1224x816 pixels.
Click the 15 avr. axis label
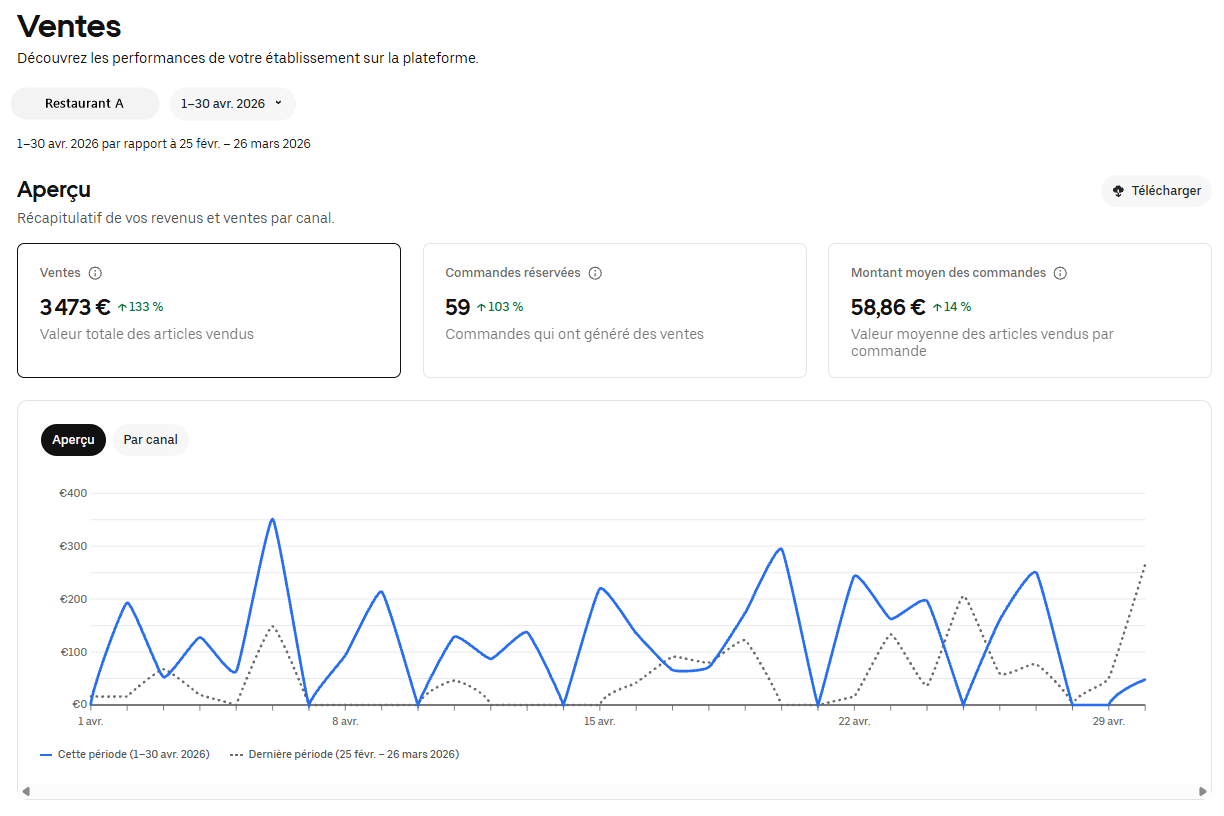[600, 721]
